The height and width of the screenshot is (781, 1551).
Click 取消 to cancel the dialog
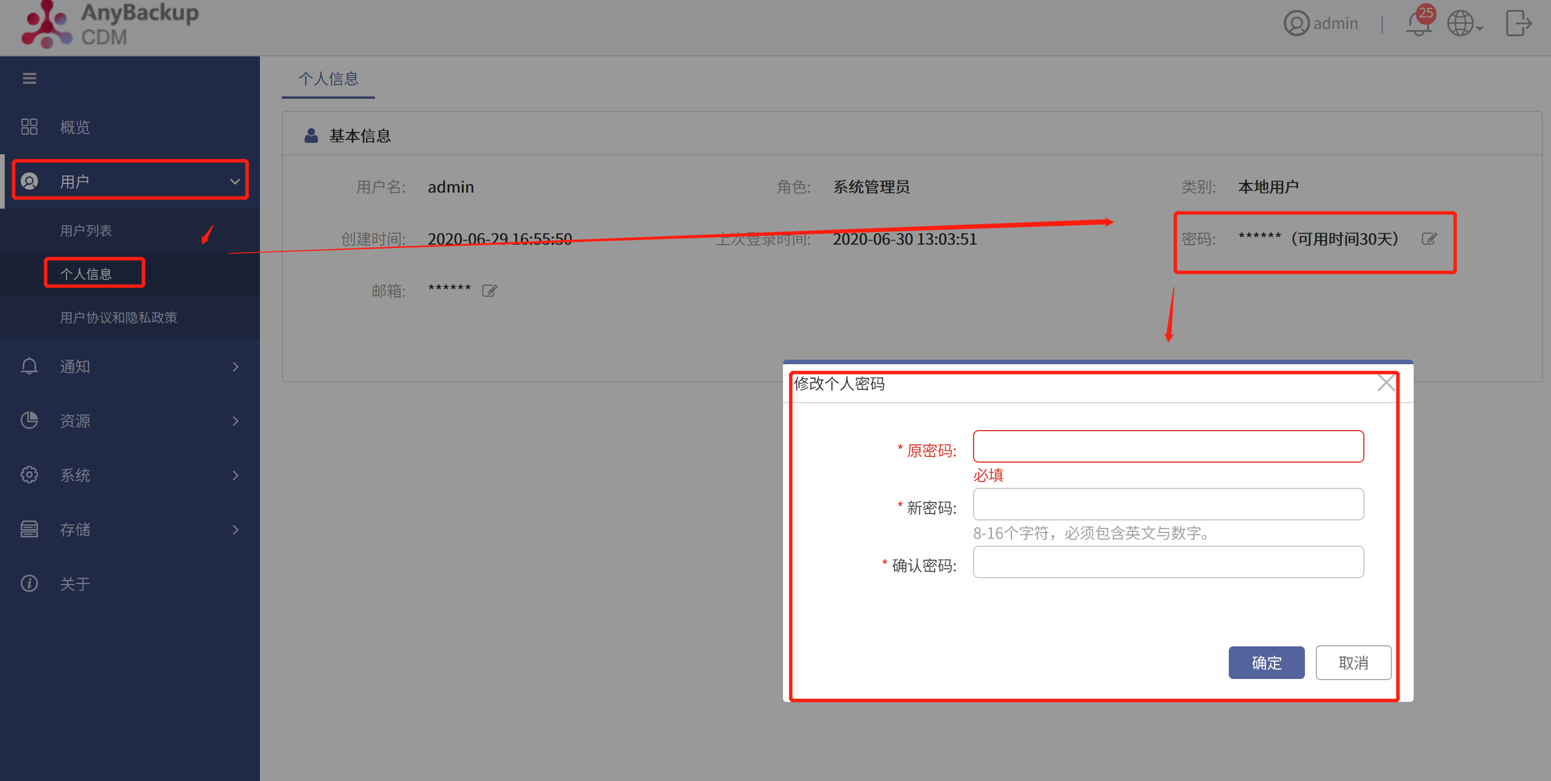[x=1353, y=662]
